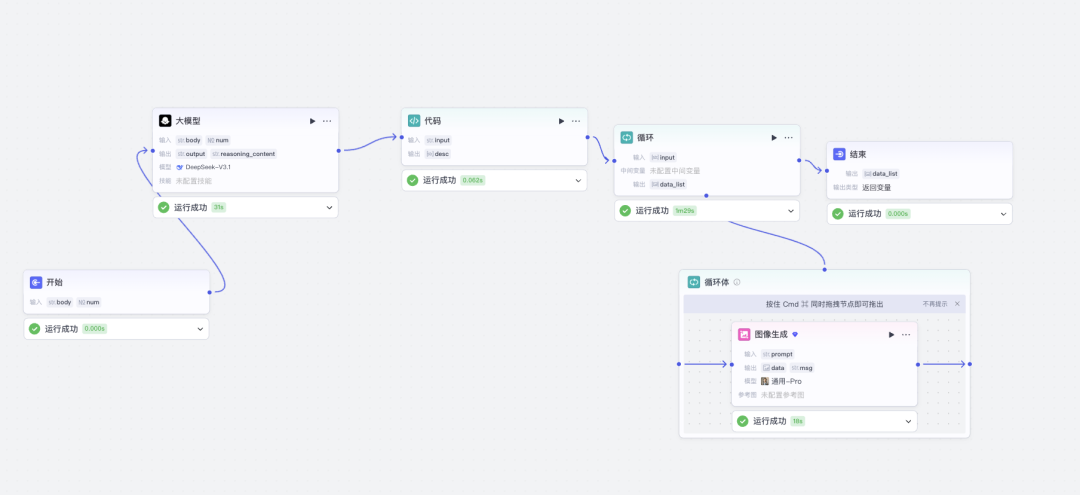1080x495 pixels.
Task: Click the success check icon under 循环
Action: coord(625,211)
